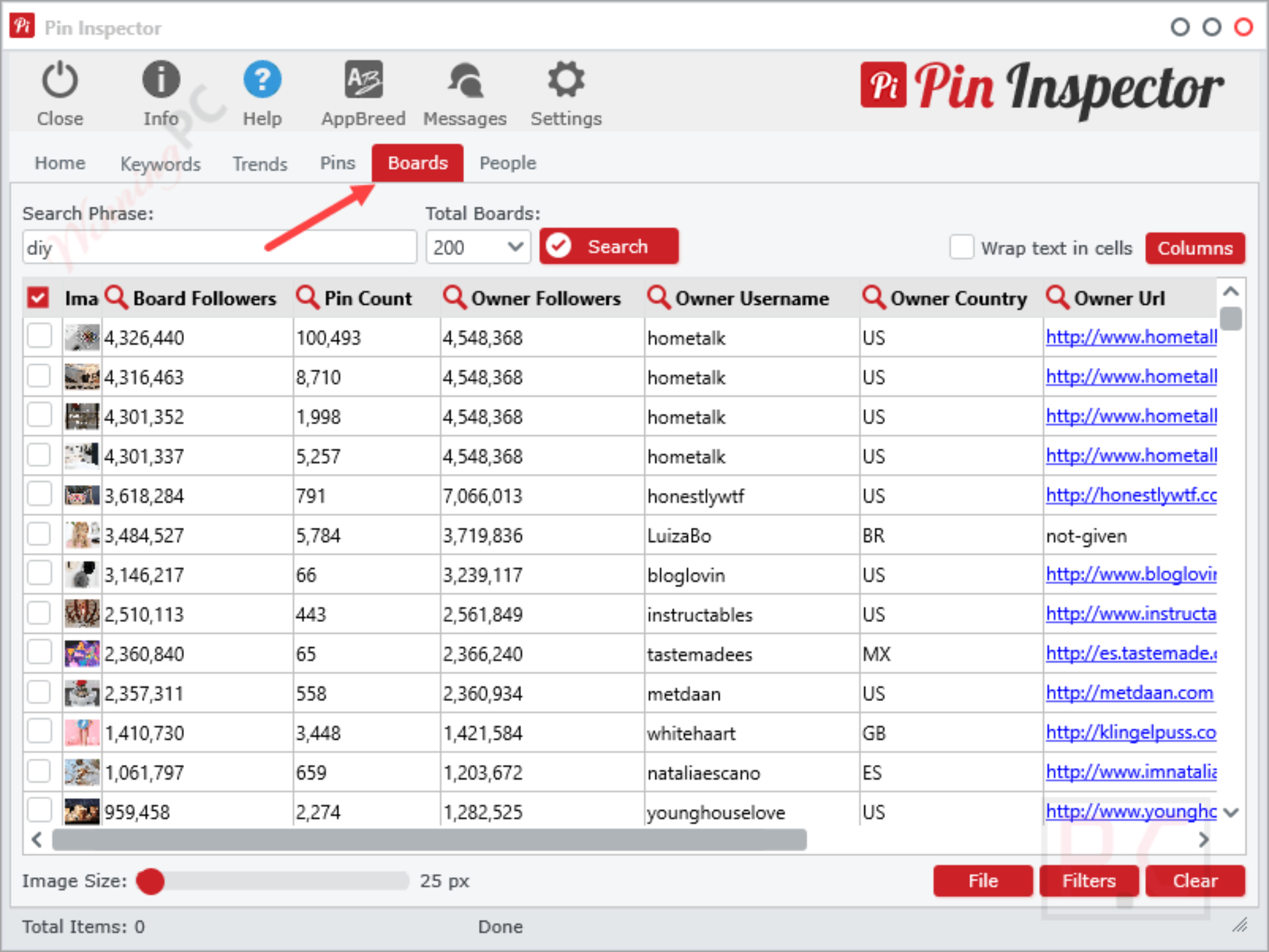1269x952 pixels.
Task: Open the honestlywtf owner URL link
Action: [1131, 495]
